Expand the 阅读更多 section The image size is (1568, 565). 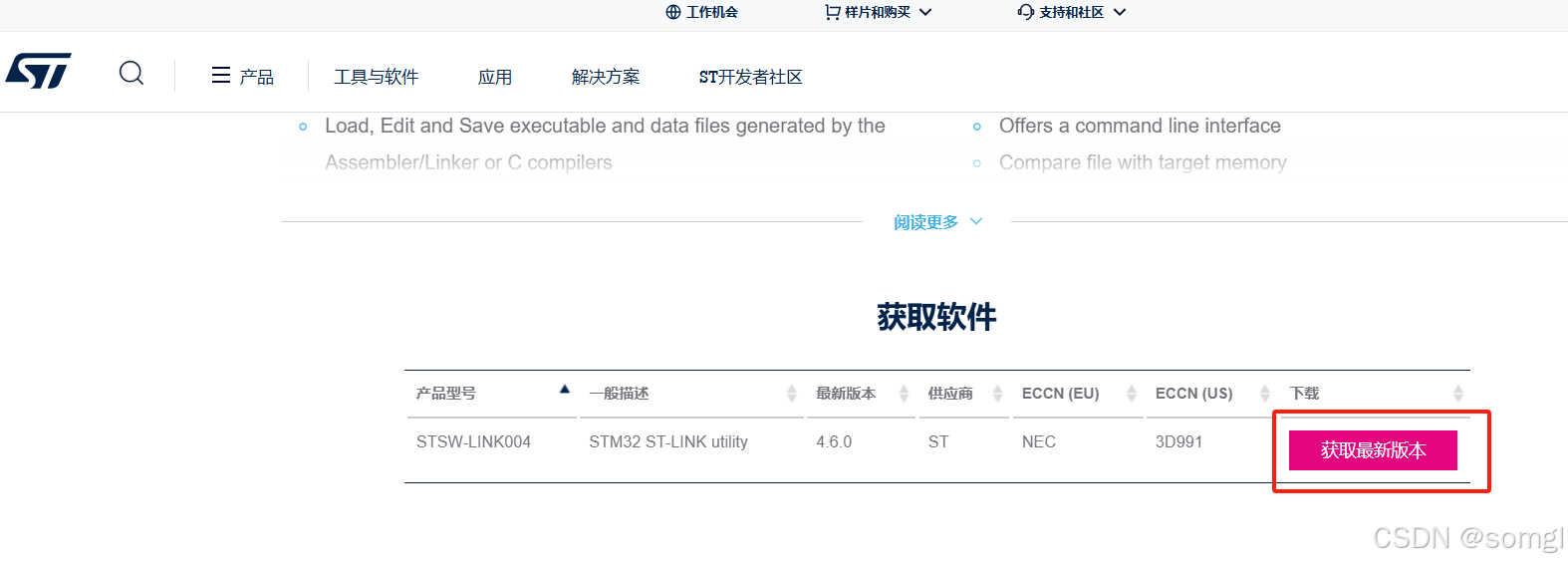pyautogui.click(x=937, y=222)
